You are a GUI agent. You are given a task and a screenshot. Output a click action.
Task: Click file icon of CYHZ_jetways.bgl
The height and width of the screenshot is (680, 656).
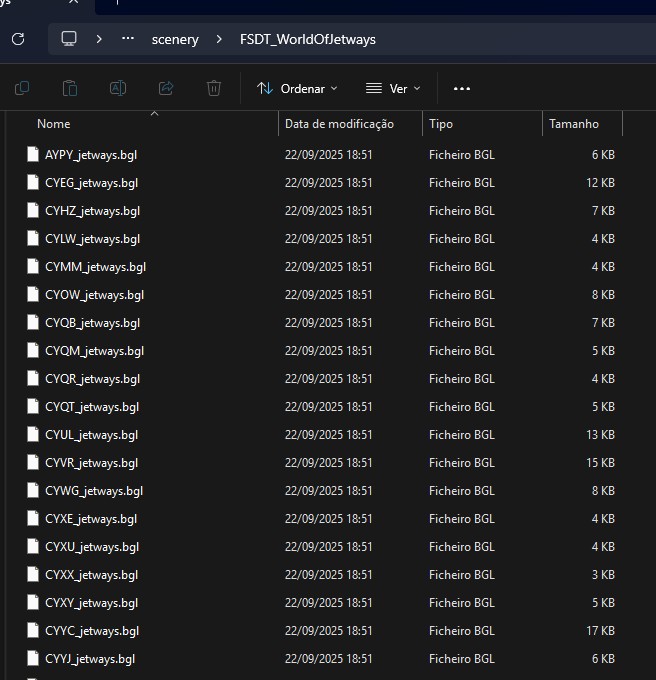33,210
